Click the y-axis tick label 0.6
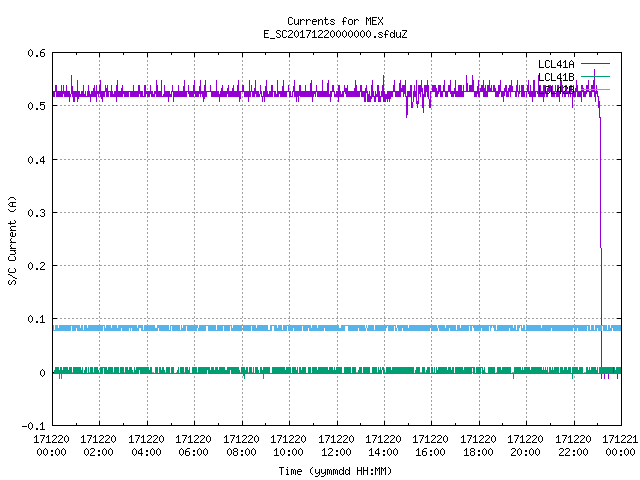640x480 pixels. [36, 53]
